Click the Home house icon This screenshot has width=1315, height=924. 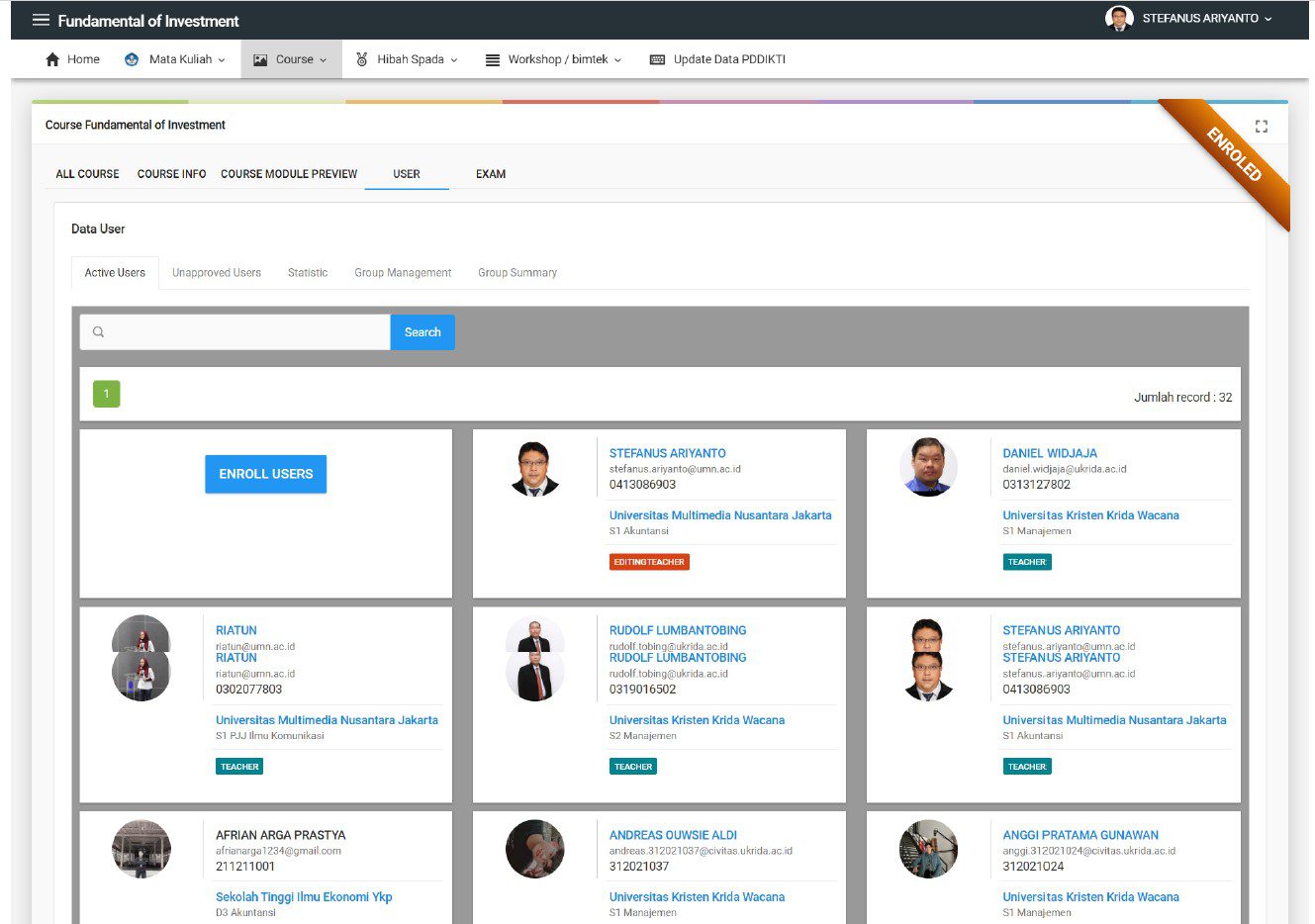pyautogui.click(x=52, y=59)
